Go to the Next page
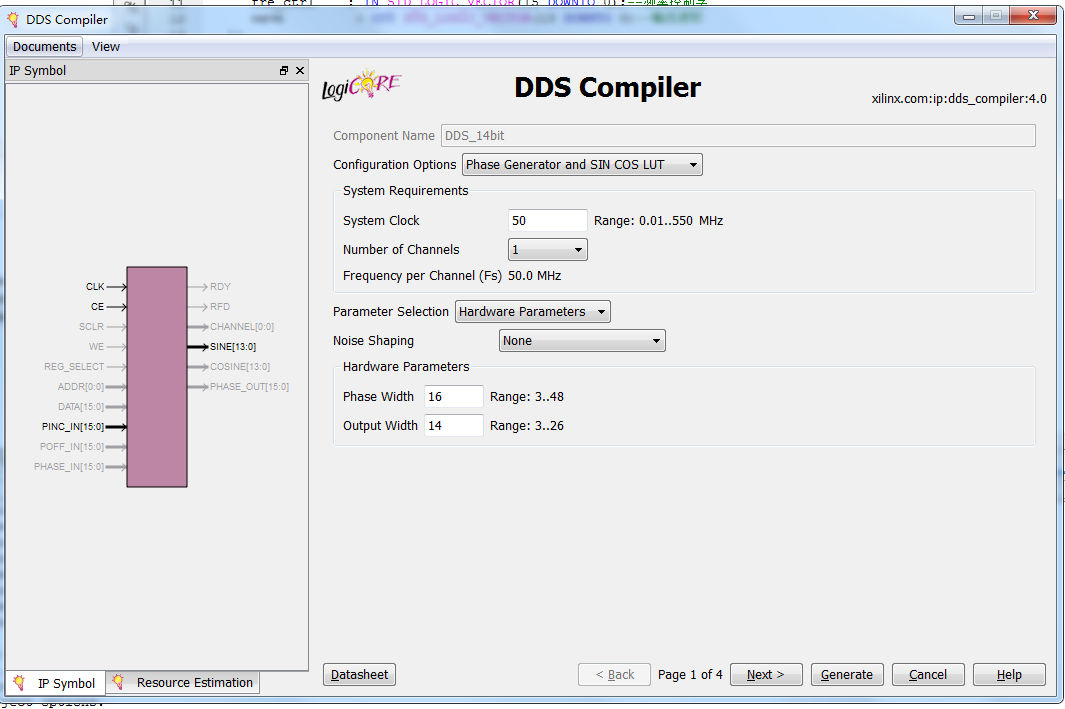1065x709 pixels. 766,675
